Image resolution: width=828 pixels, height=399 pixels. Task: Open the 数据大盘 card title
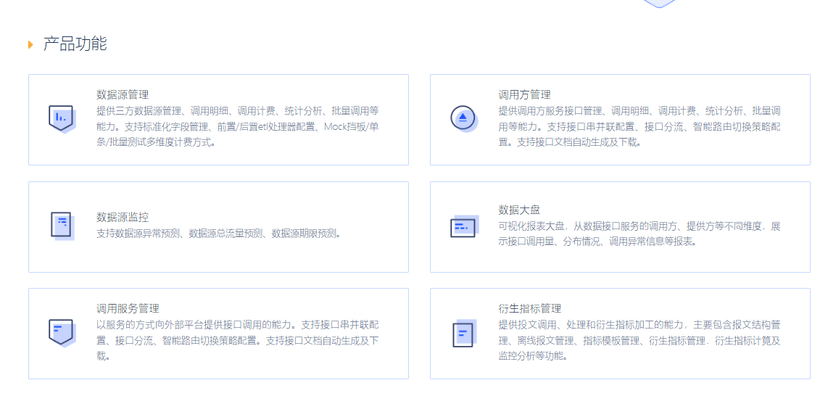coord(519,210)
